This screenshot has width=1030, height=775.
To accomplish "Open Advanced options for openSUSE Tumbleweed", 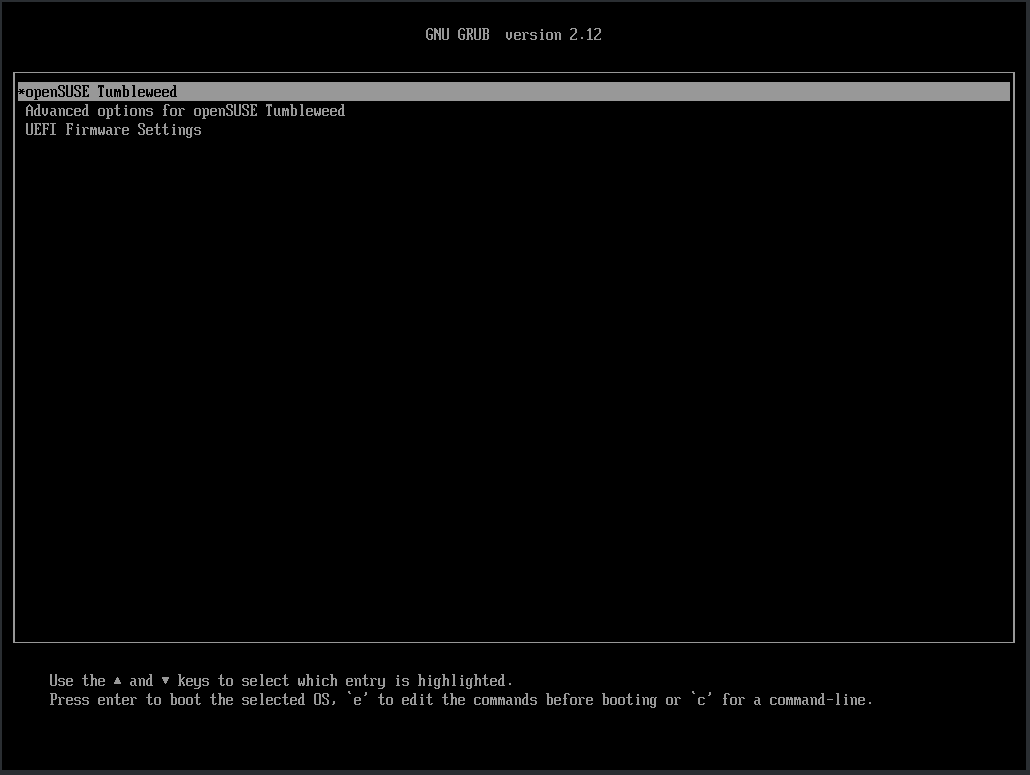I will 185,110.
